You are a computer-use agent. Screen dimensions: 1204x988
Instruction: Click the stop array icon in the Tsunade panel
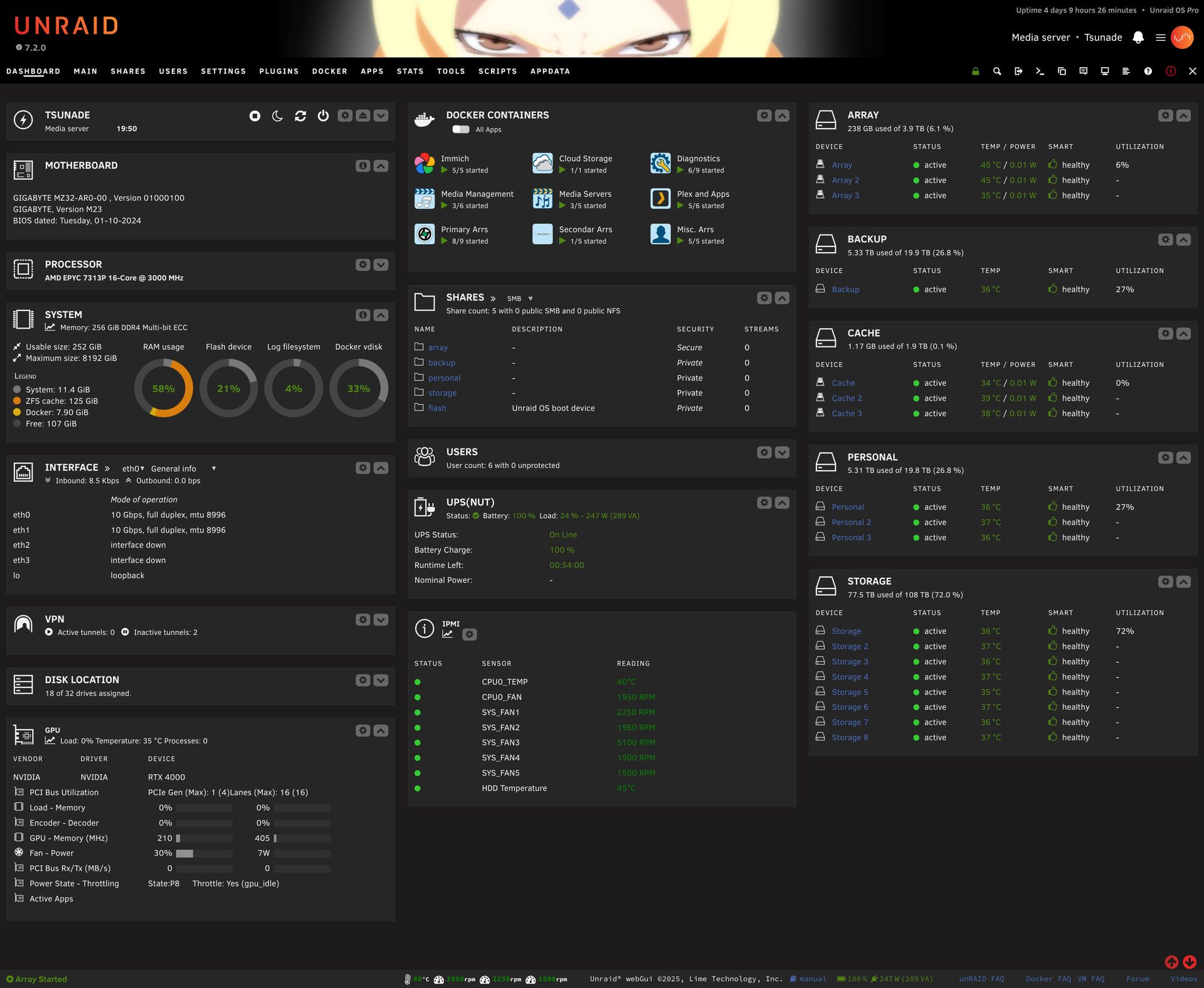point(255,116)
